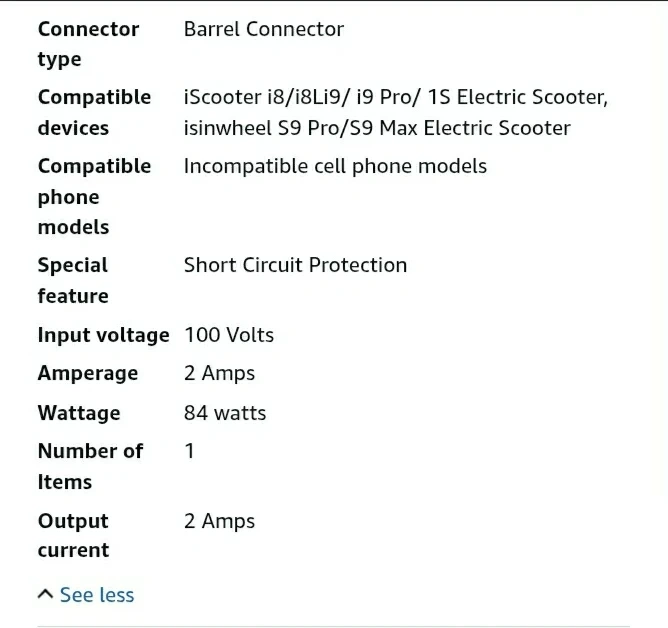Click the Number of Items label
The image size is (668, 628).
click(90, 466)
